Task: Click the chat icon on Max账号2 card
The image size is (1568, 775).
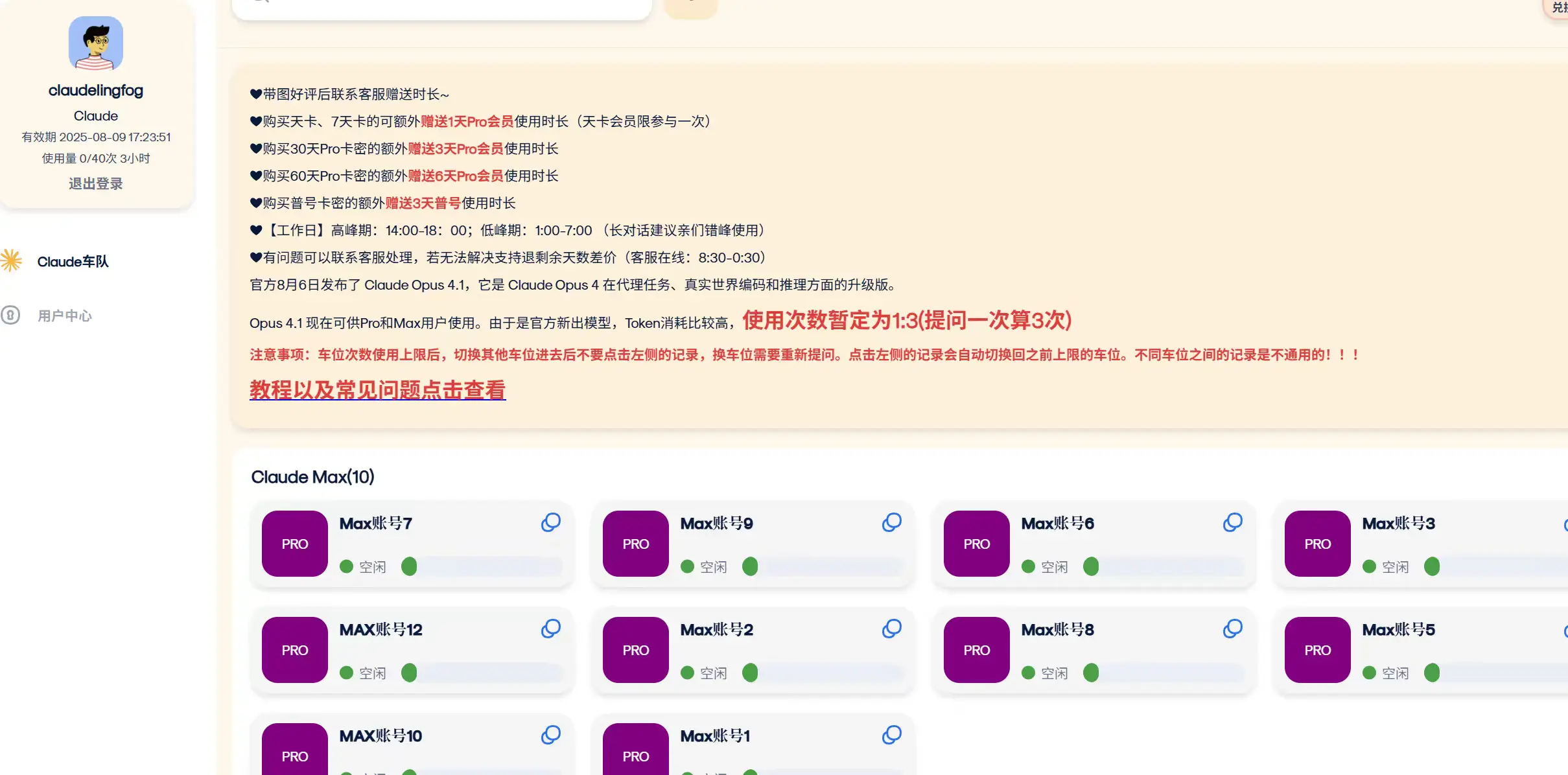Action: 892,629
